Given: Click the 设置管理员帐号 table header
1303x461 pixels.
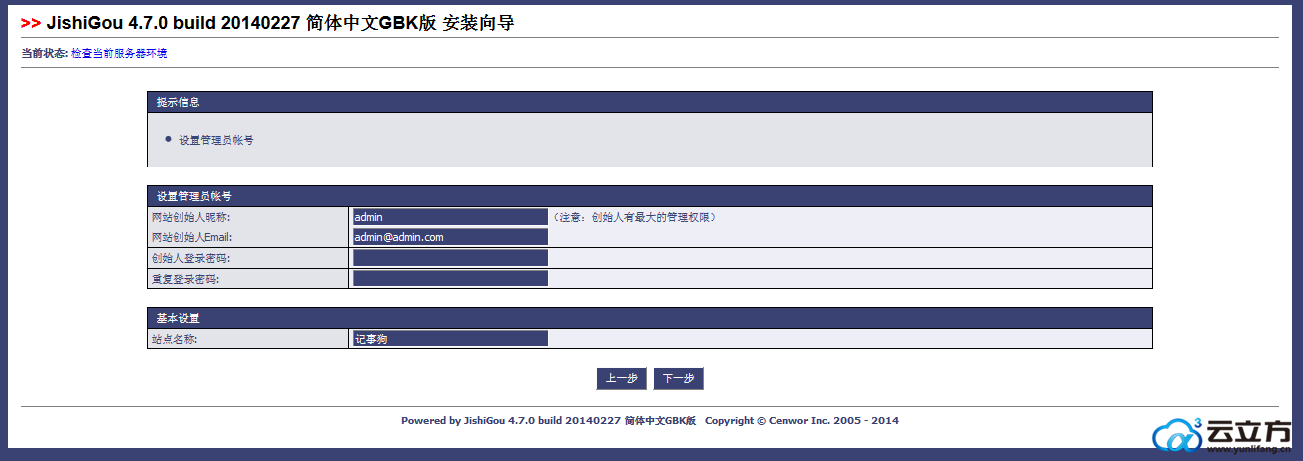Looking at the screenshot, I should click(649, 196).
